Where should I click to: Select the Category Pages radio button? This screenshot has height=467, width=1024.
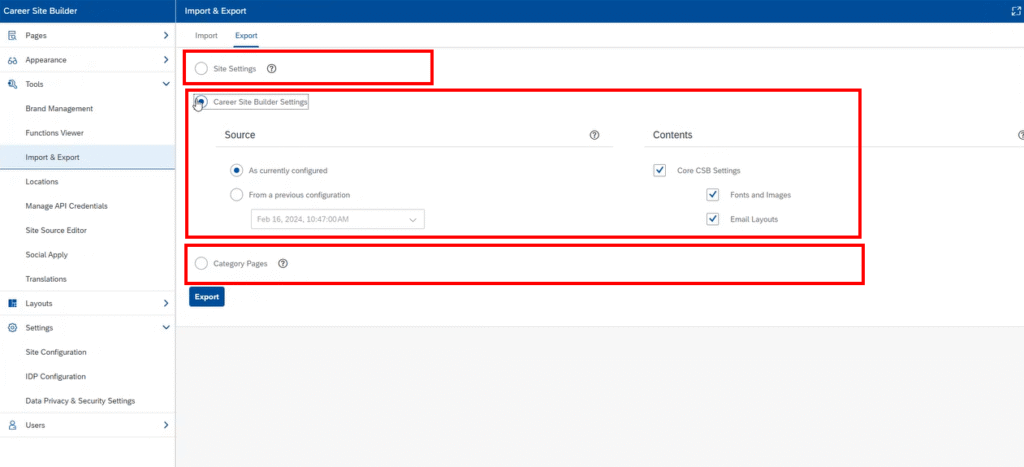coord(202,263)
